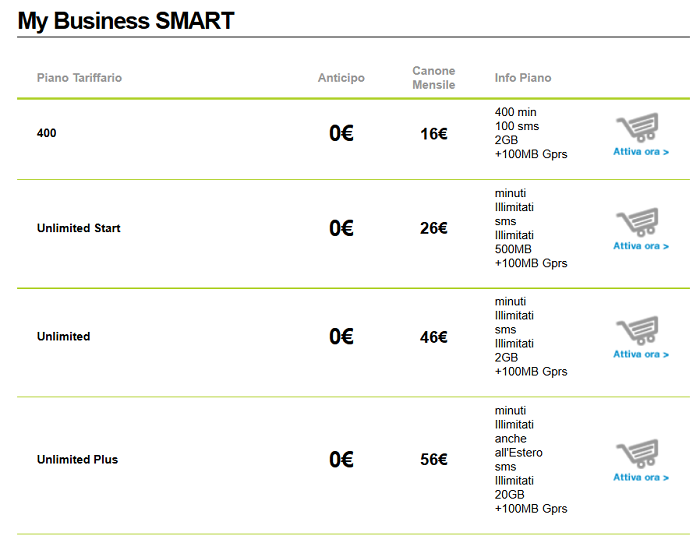Viewport: 700px width, 550px height.
Task: Click the 56€ monthly fee
Action: [x=433, y=459]
